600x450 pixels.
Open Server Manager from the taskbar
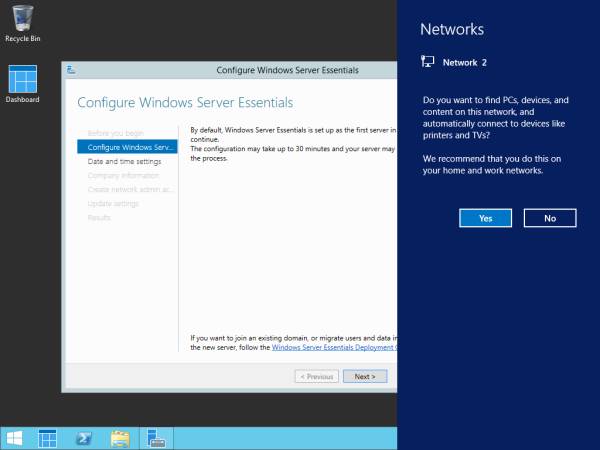(156, 439)
